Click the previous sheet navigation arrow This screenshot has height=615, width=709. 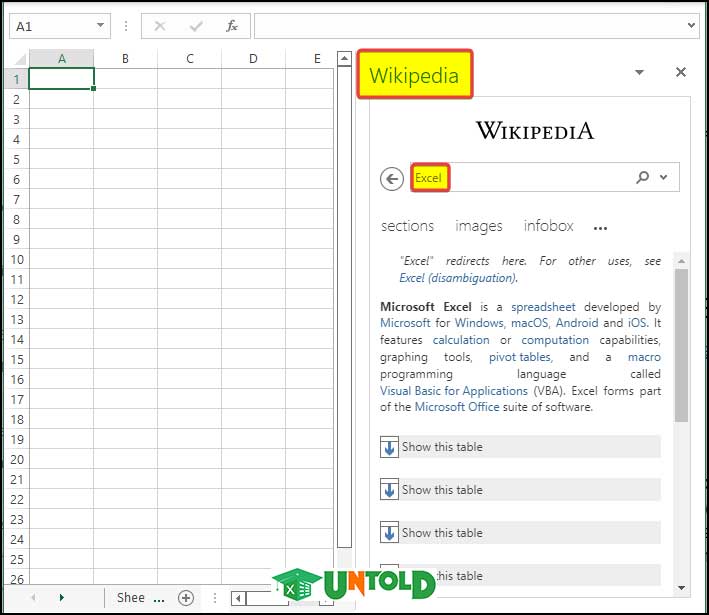33,597
